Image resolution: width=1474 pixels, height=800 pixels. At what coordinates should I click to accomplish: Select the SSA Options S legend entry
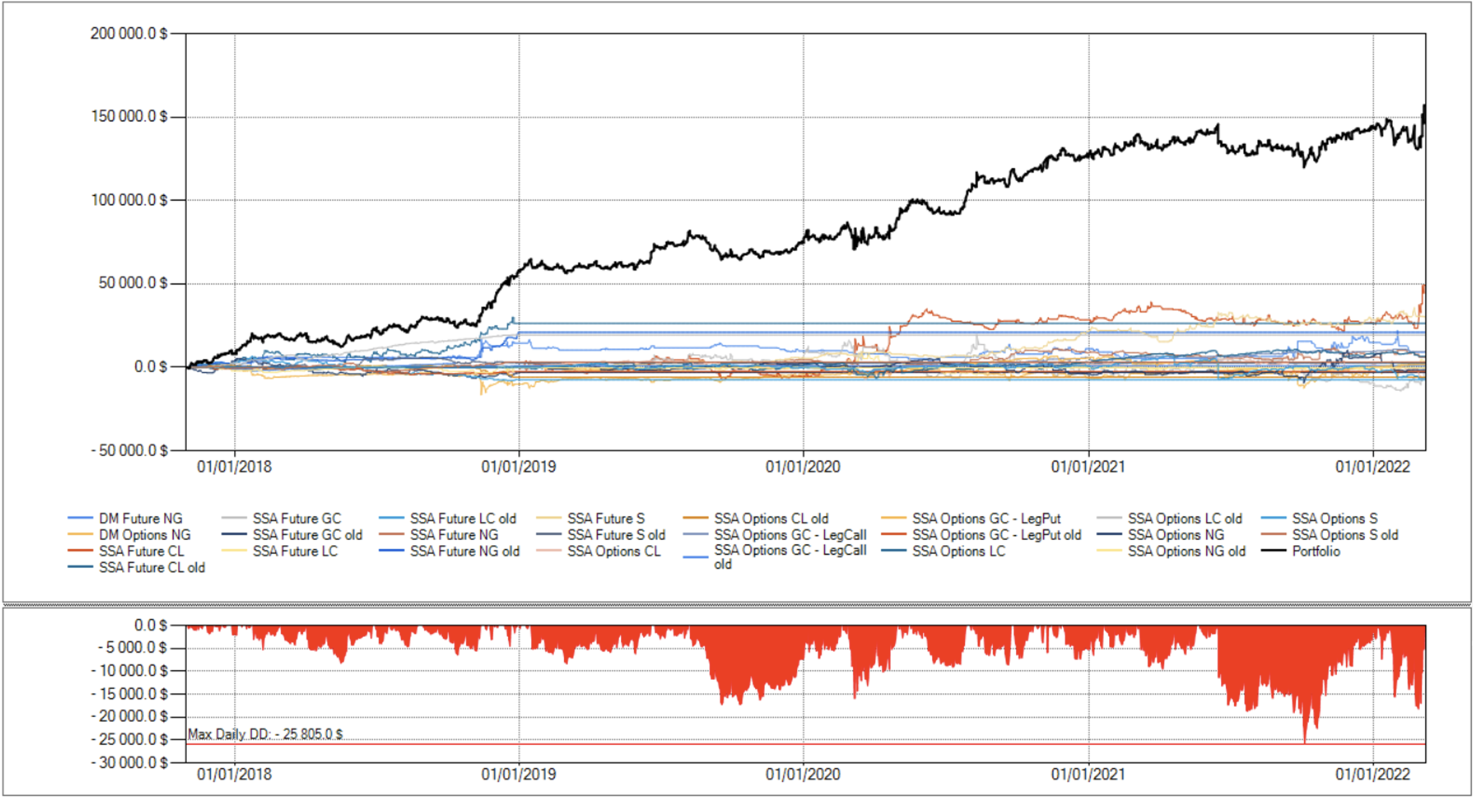click(x=1334, y=519)
